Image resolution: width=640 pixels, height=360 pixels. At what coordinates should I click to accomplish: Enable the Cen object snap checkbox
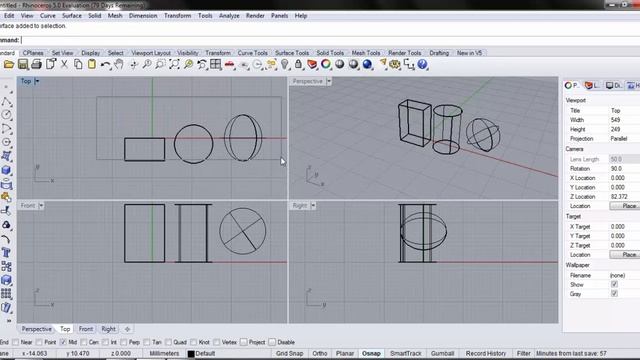coord(84,342)
